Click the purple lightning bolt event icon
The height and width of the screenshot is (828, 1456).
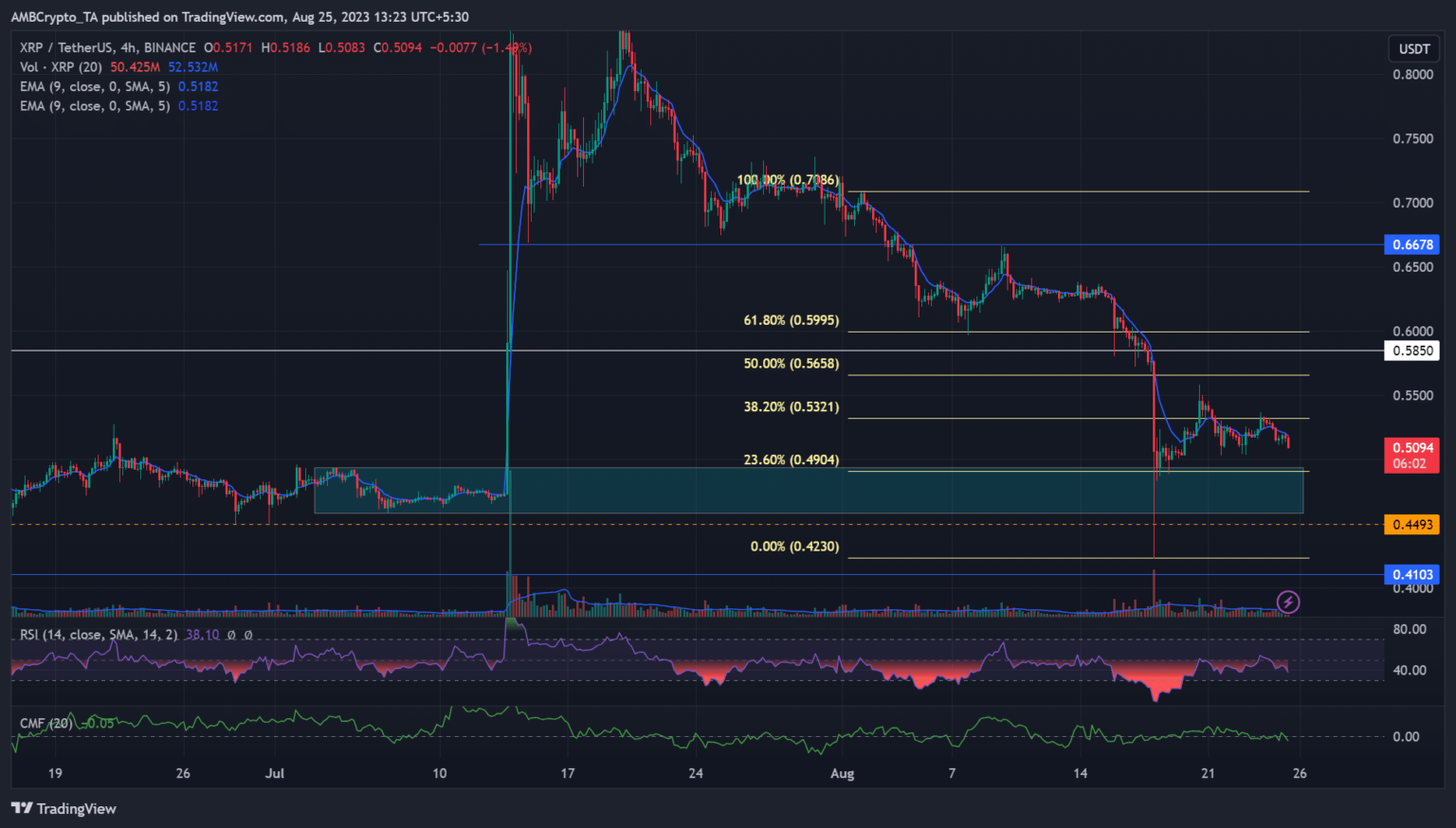(1287, 602)
